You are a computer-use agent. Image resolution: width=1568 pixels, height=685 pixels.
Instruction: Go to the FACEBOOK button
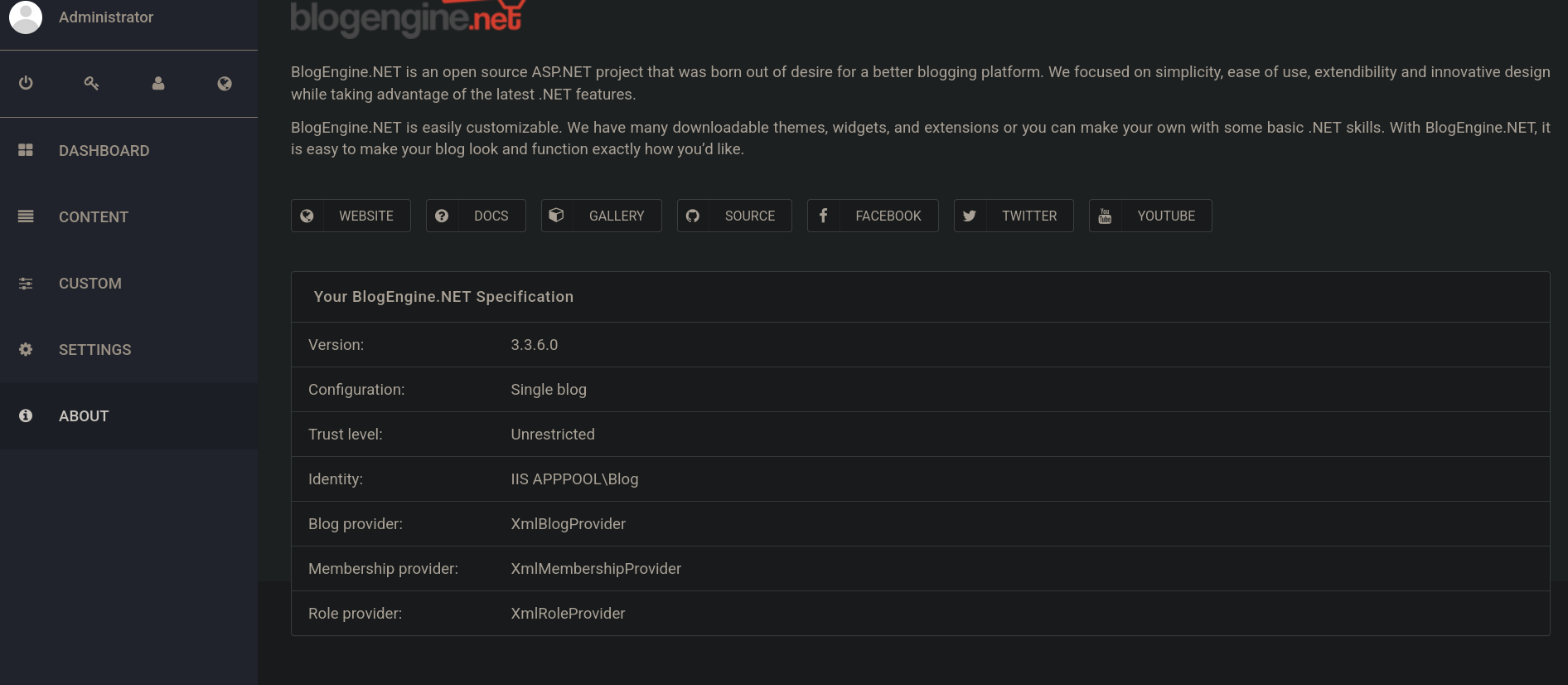point(873,216)
